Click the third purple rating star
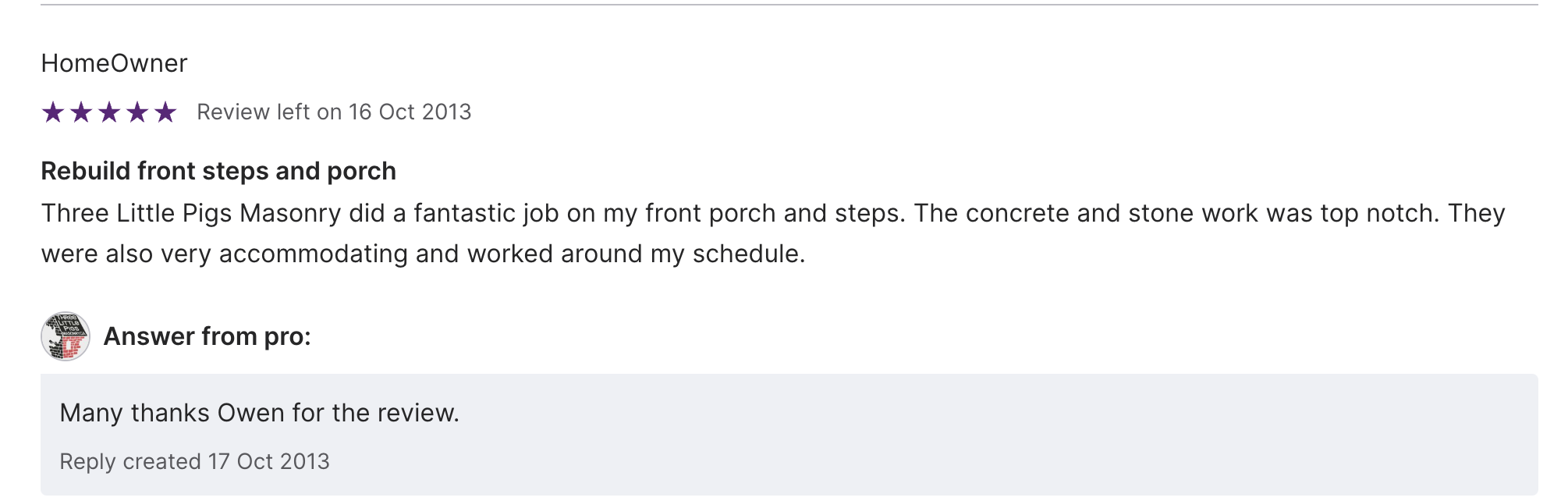This screenshot has height=501, width=1568. coord(109,112)
